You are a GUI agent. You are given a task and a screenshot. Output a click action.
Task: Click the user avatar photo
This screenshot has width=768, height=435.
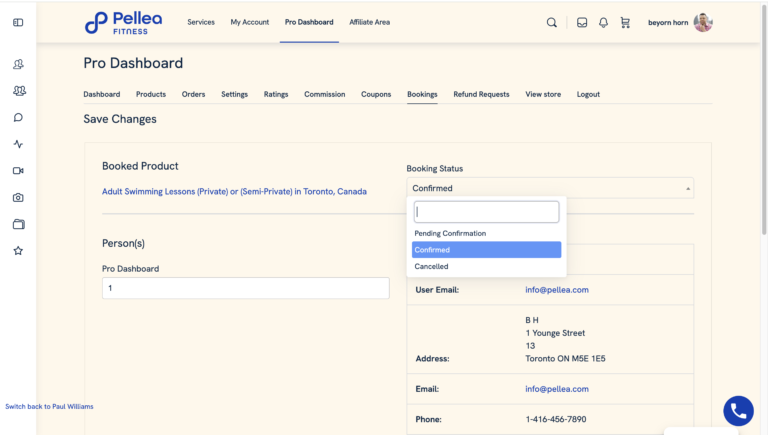tap(703, 23)
